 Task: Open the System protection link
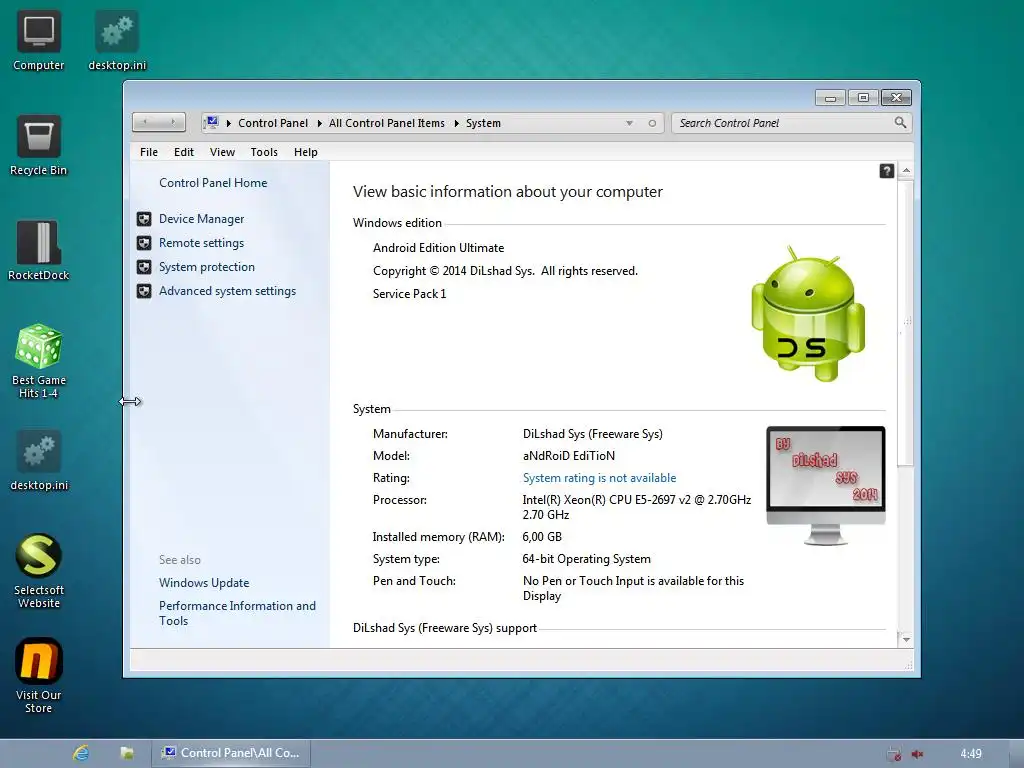click(x=207, y=267)
